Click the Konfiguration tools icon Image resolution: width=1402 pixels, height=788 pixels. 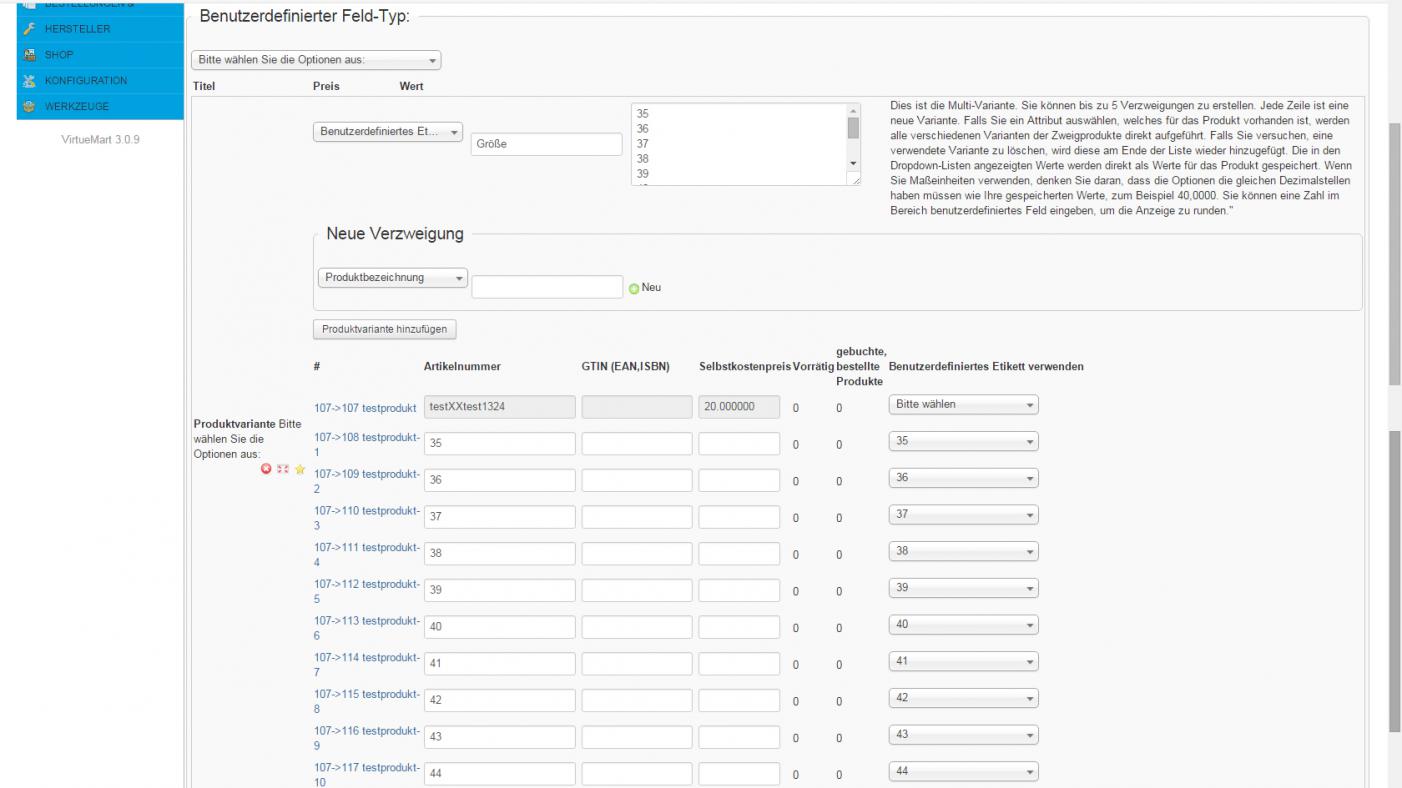point(29,81)
